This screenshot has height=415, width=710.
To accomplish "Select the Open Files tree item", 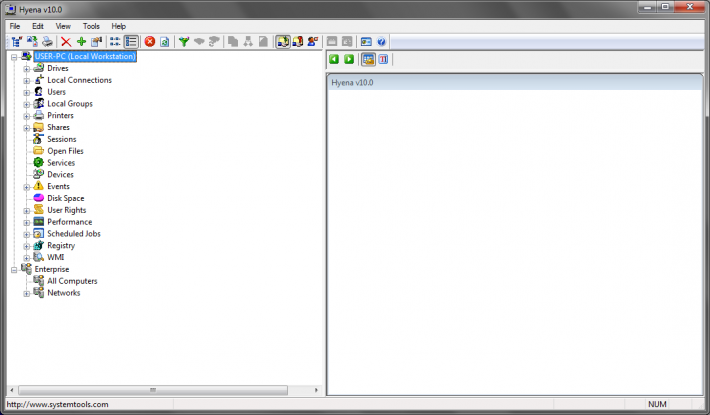I will [x=65, y=151].
